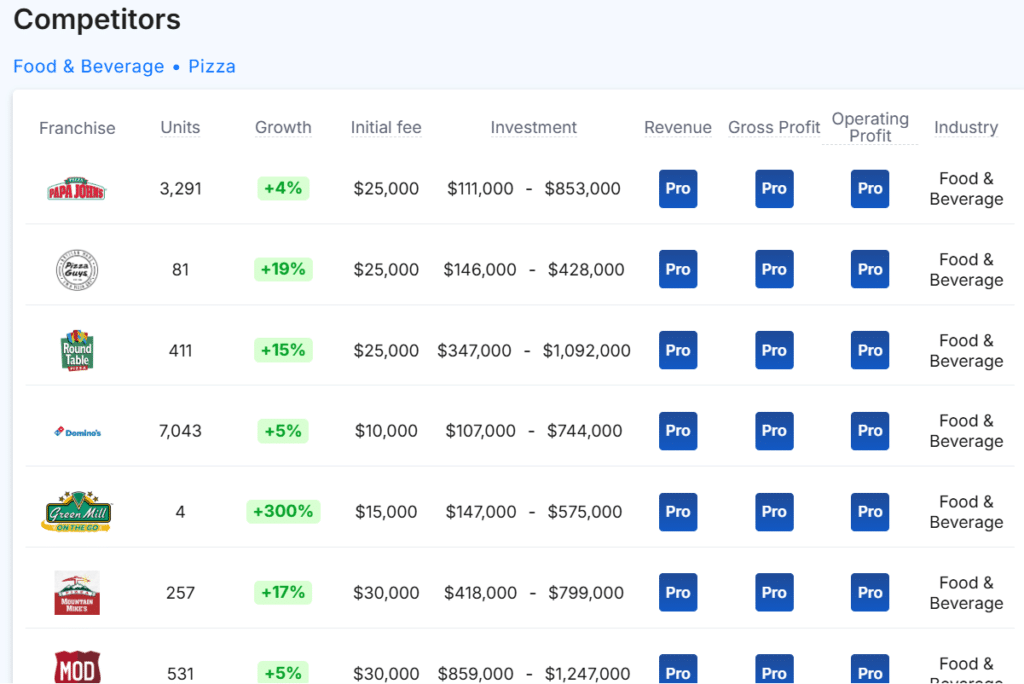Click Gross Profit Pro badge in Round Table row

pyautogui.click(x=774, y=350)
